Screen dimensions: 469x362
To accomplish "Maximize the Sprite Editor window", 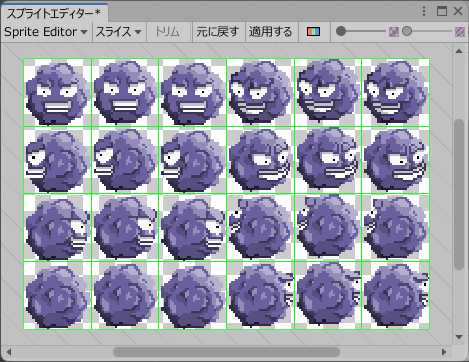I will 442,11.
